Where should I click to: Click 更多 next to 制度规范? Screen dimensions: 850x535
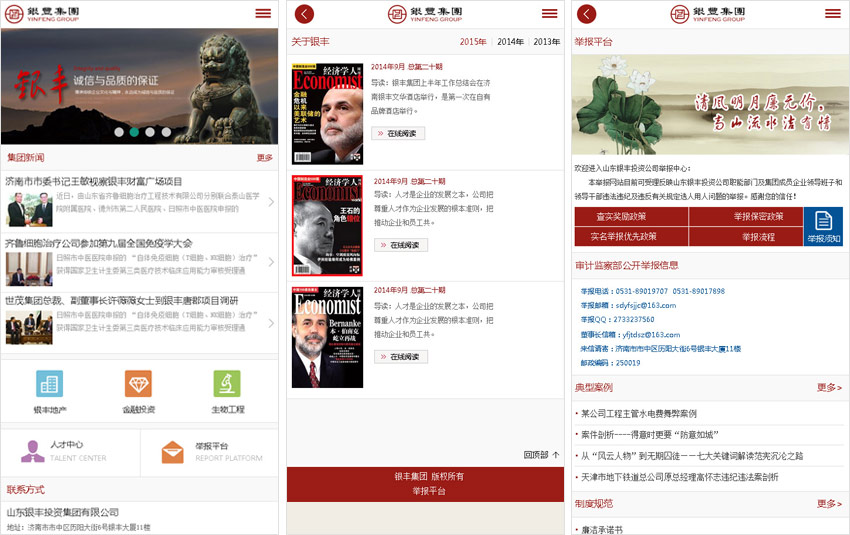click(829, 504)
